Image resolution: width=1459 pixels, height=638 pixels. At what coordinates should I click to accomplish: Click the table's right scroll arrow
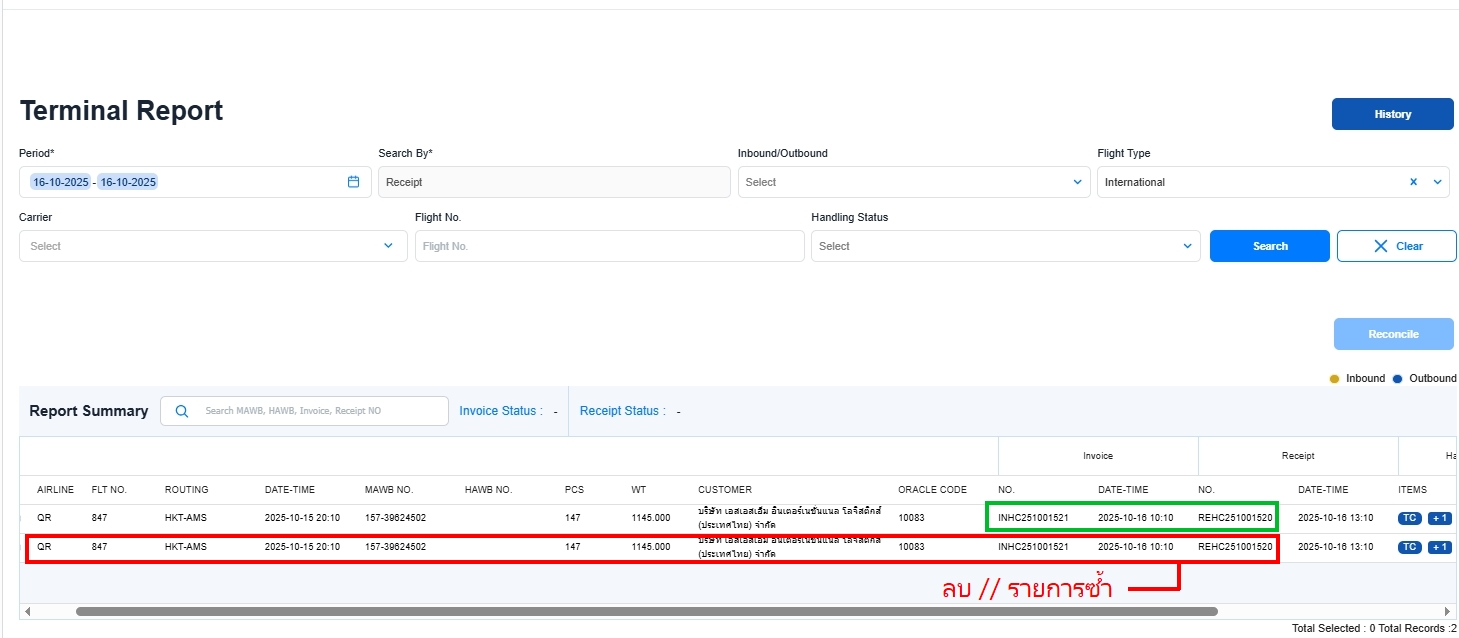tap(1447, 611)
